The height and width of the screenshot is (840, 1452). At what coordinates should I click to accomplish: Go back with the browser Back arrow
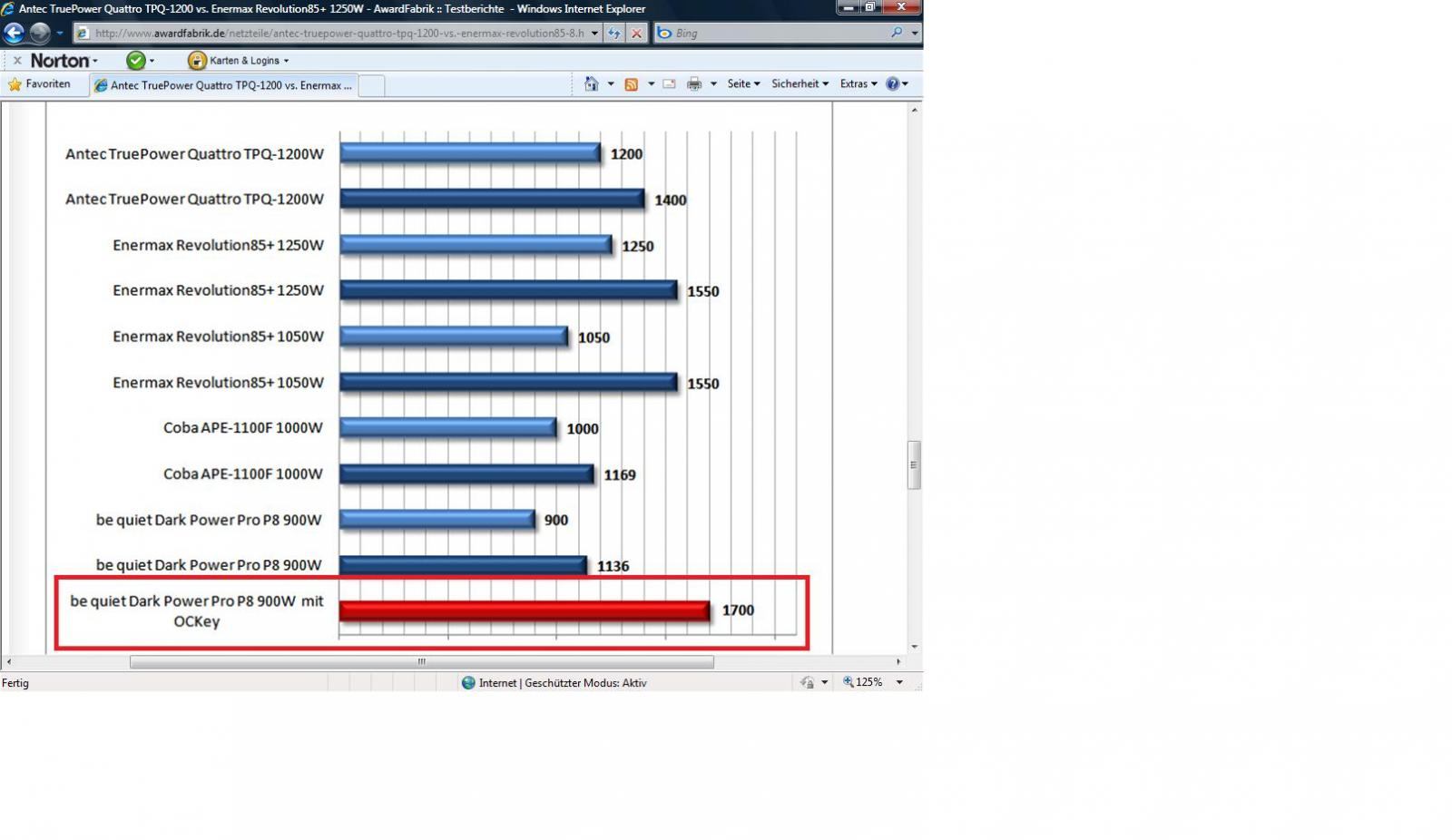tap(14, 34)
